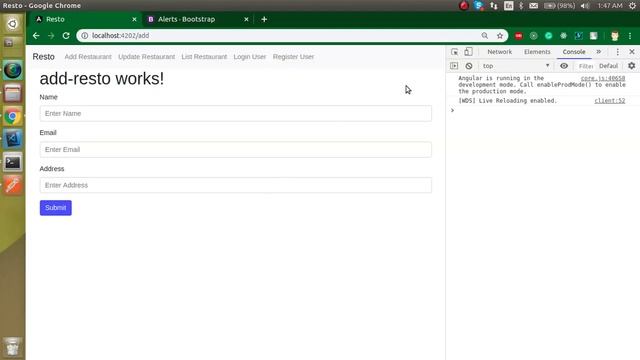This screenshot has height=360, width=640.
Task: Focus the Enter Address input field
Action: (236, 185)
